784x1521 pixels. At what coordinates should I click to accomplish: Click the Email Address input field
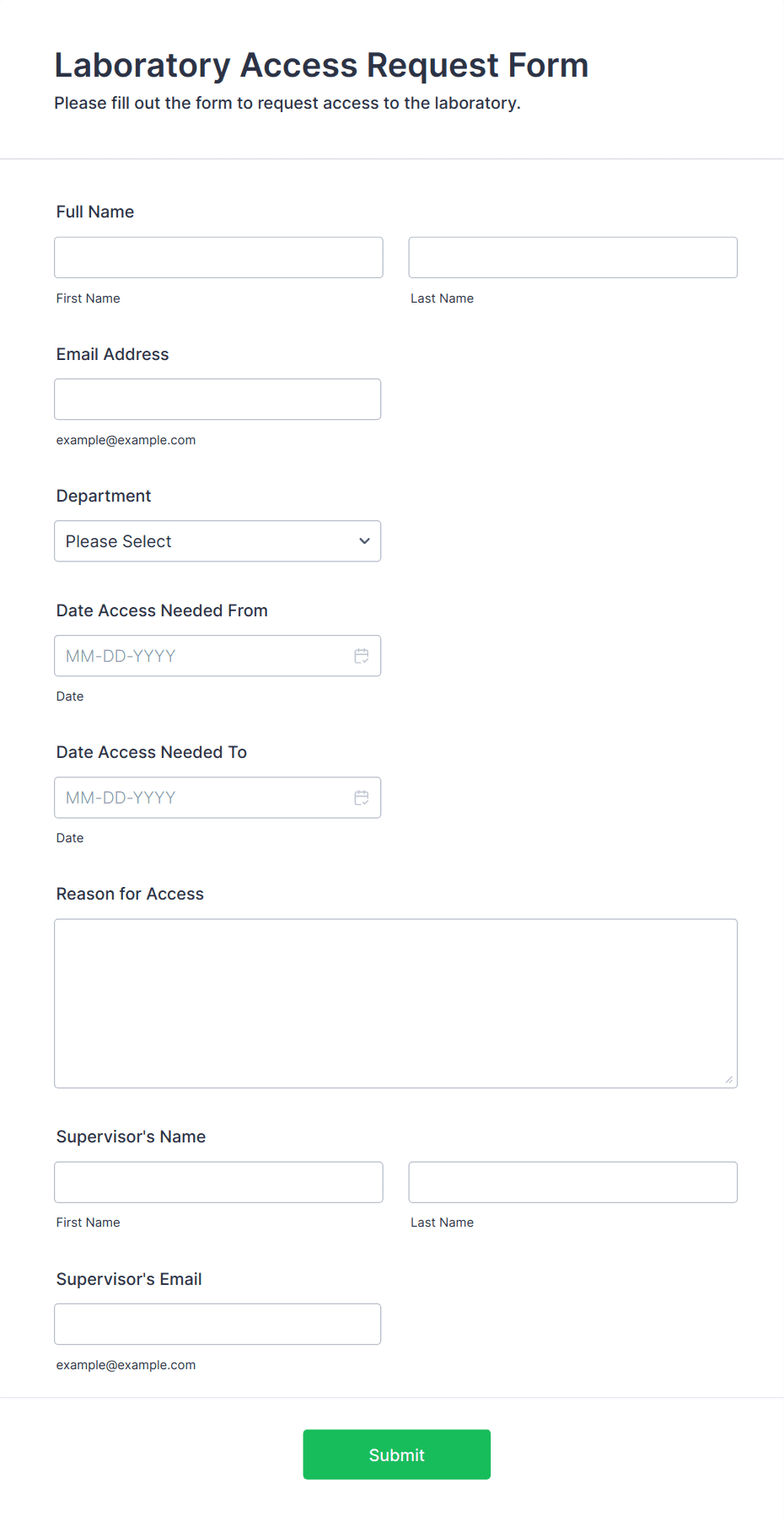217,399
